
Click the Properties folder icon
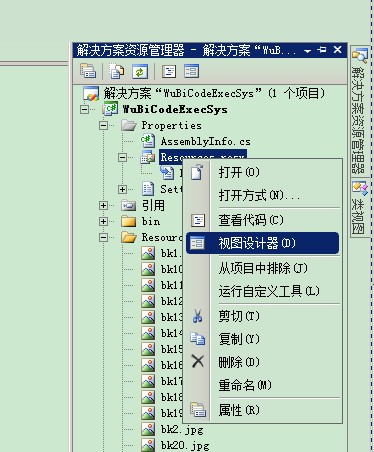click(x=129, y=125)
